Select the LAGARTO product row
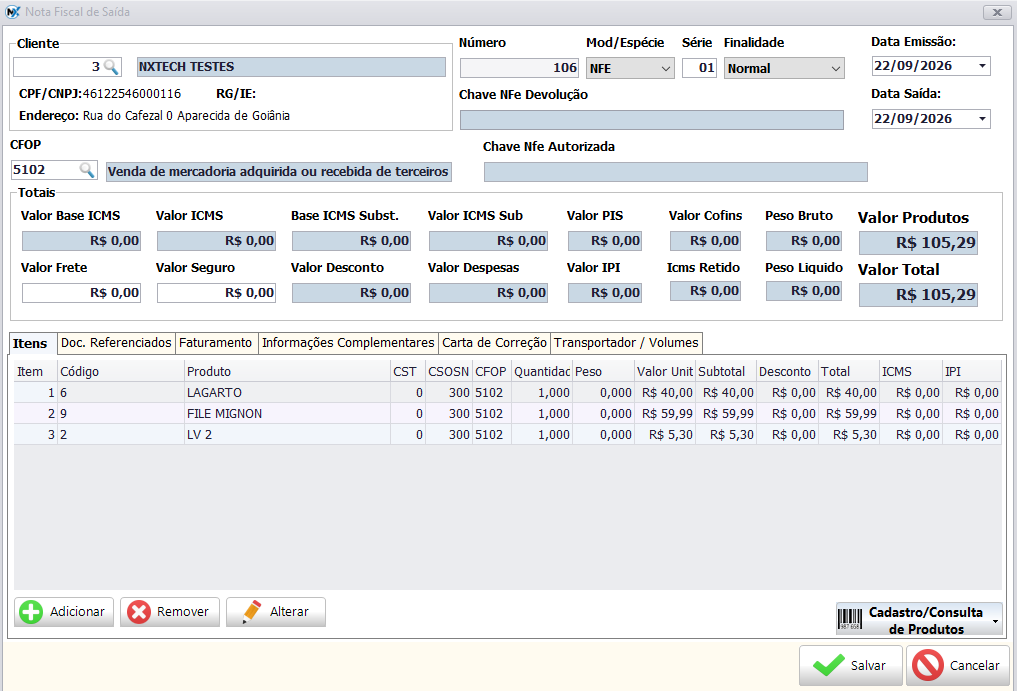This screenshot has width=1017, height=691. [507, 393]
